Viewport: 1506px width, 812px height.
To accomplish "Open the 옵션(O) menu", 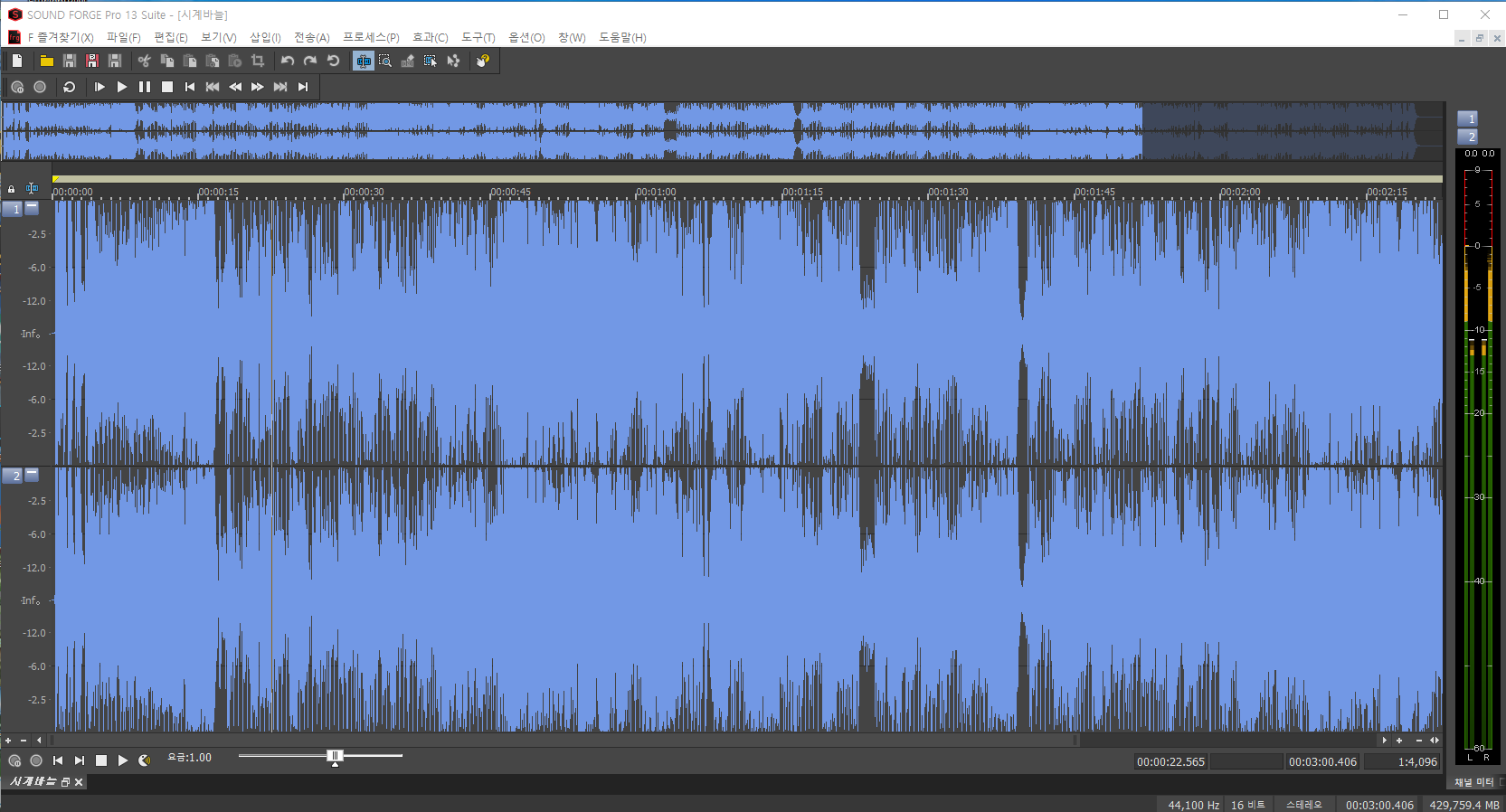I will tap(526, 37).
